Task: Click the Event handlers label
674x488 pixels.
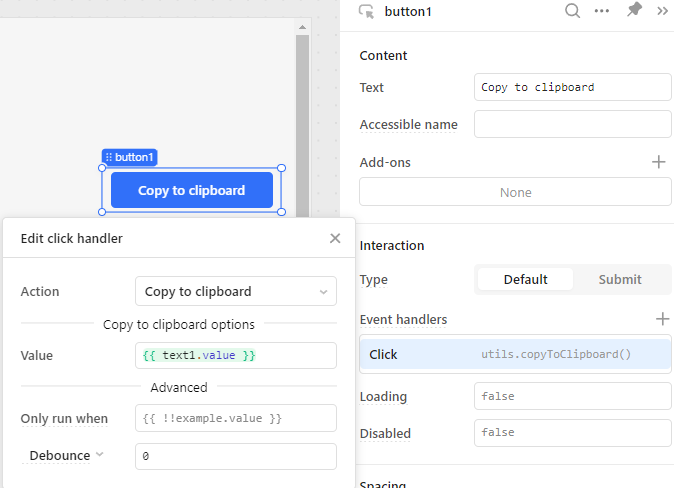Action: [403, 319]
